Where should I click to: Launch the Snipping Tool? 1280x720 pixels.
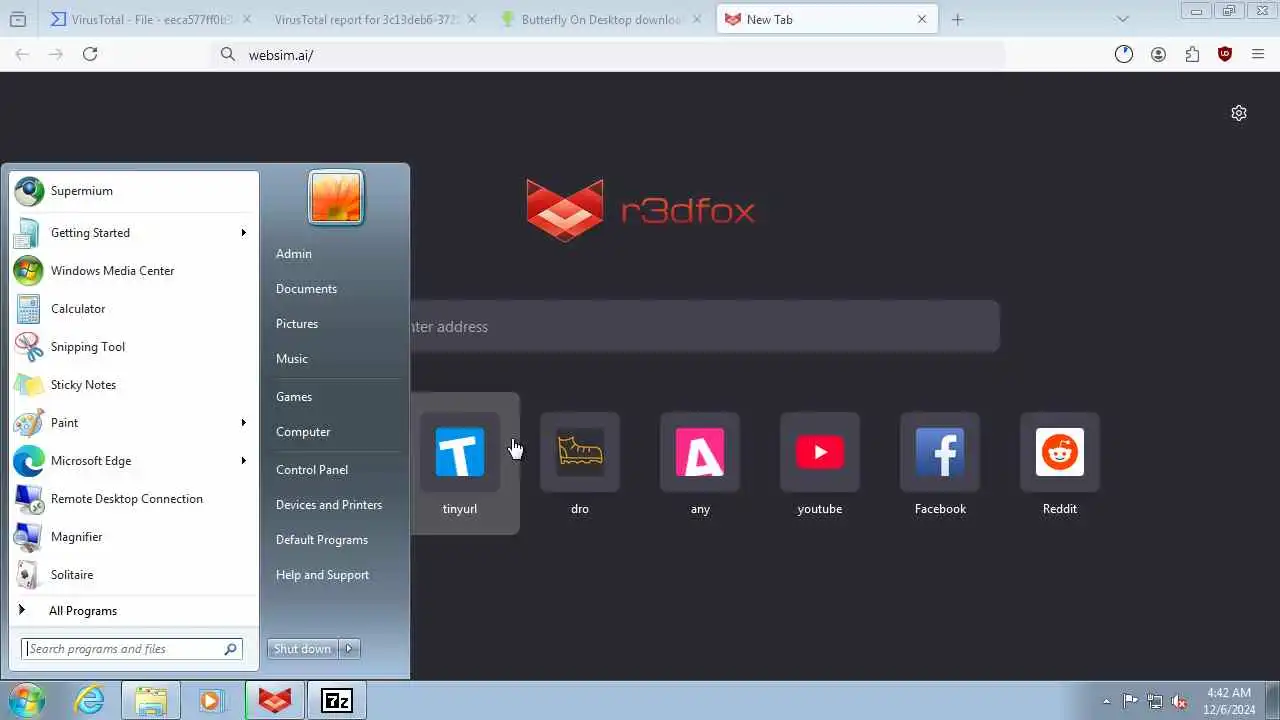pyautogui.click(x=134, y=347)
